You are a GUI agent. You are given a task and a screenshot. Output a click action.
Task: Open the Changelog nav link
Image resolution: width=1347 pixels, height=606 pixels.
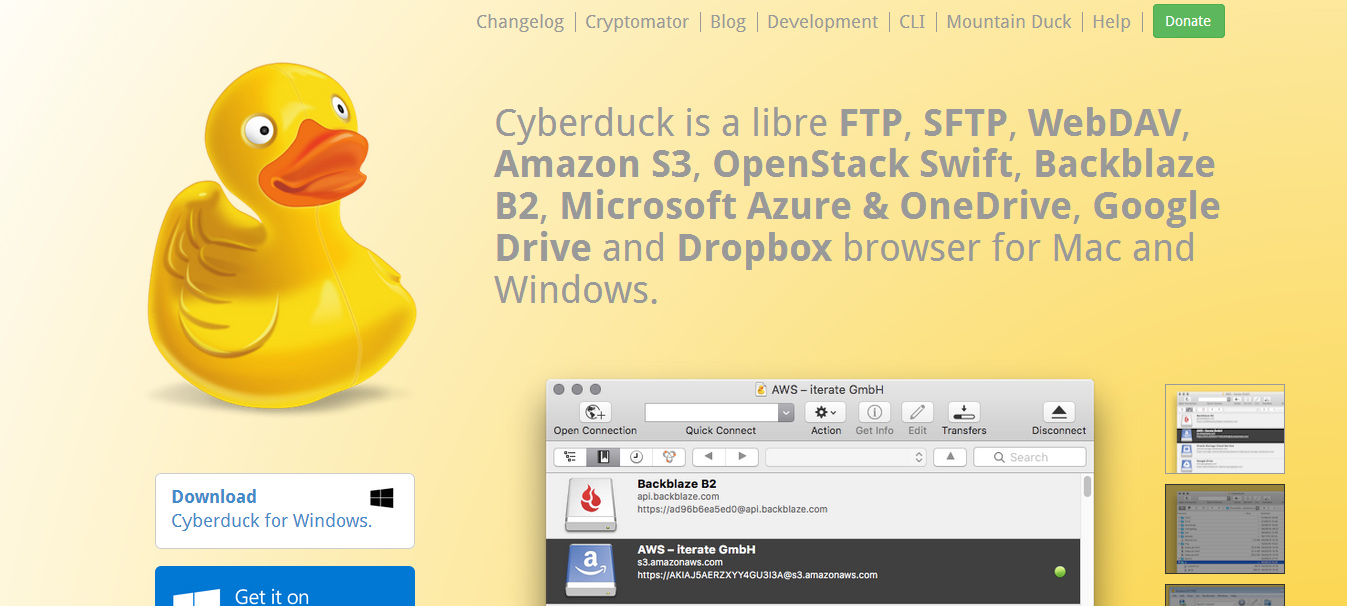[520, 21]
